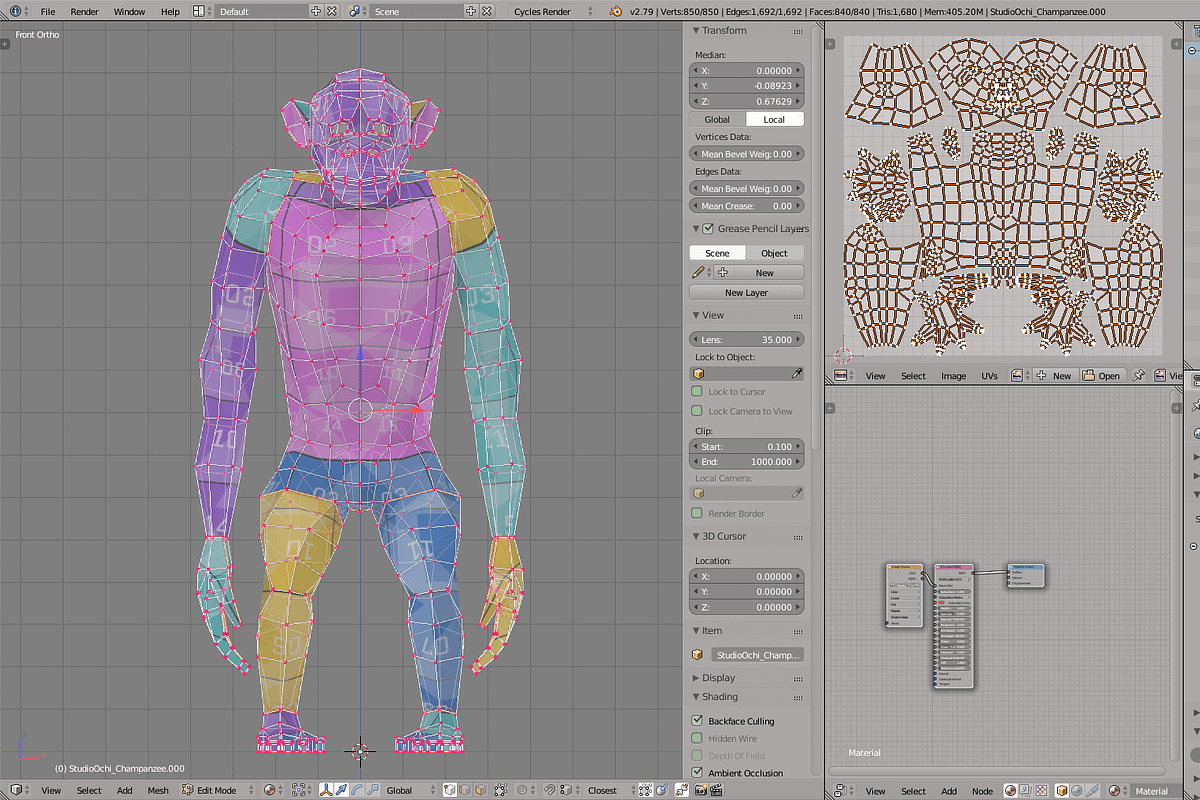Click the Blender info editor icon

click(x=16, y=11)
